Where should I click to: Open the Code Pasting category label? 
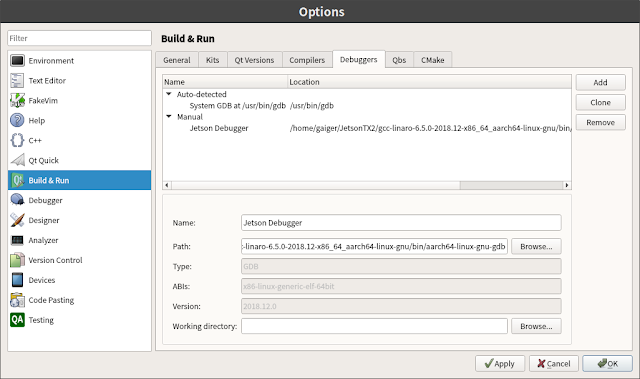[x=51, y=300]
